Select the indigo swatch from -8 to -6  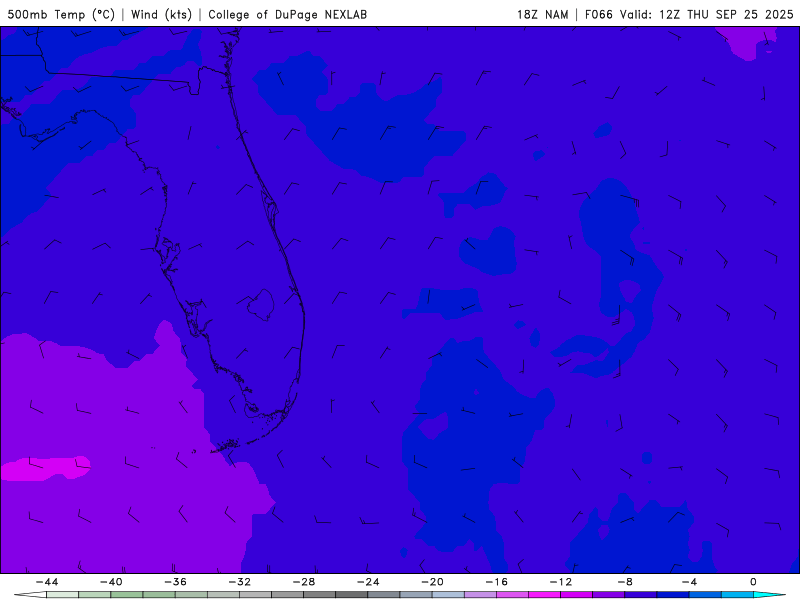click(x=641, y=595)
